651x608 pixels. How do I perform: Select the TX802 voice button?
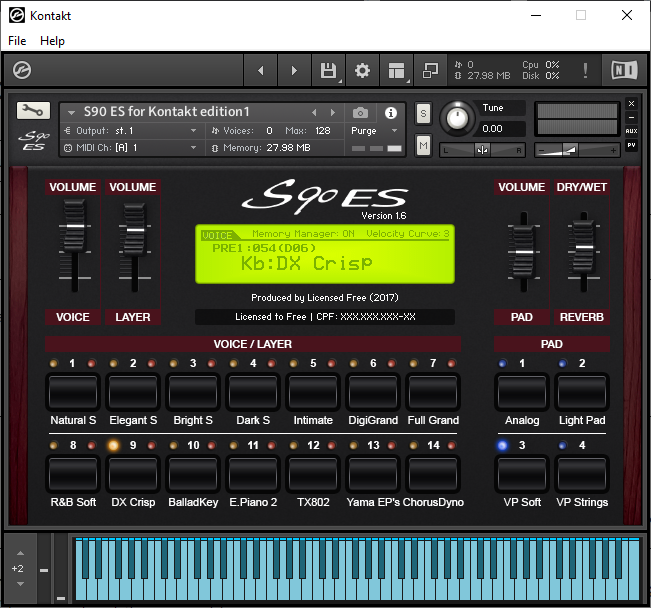pos(313,474)
